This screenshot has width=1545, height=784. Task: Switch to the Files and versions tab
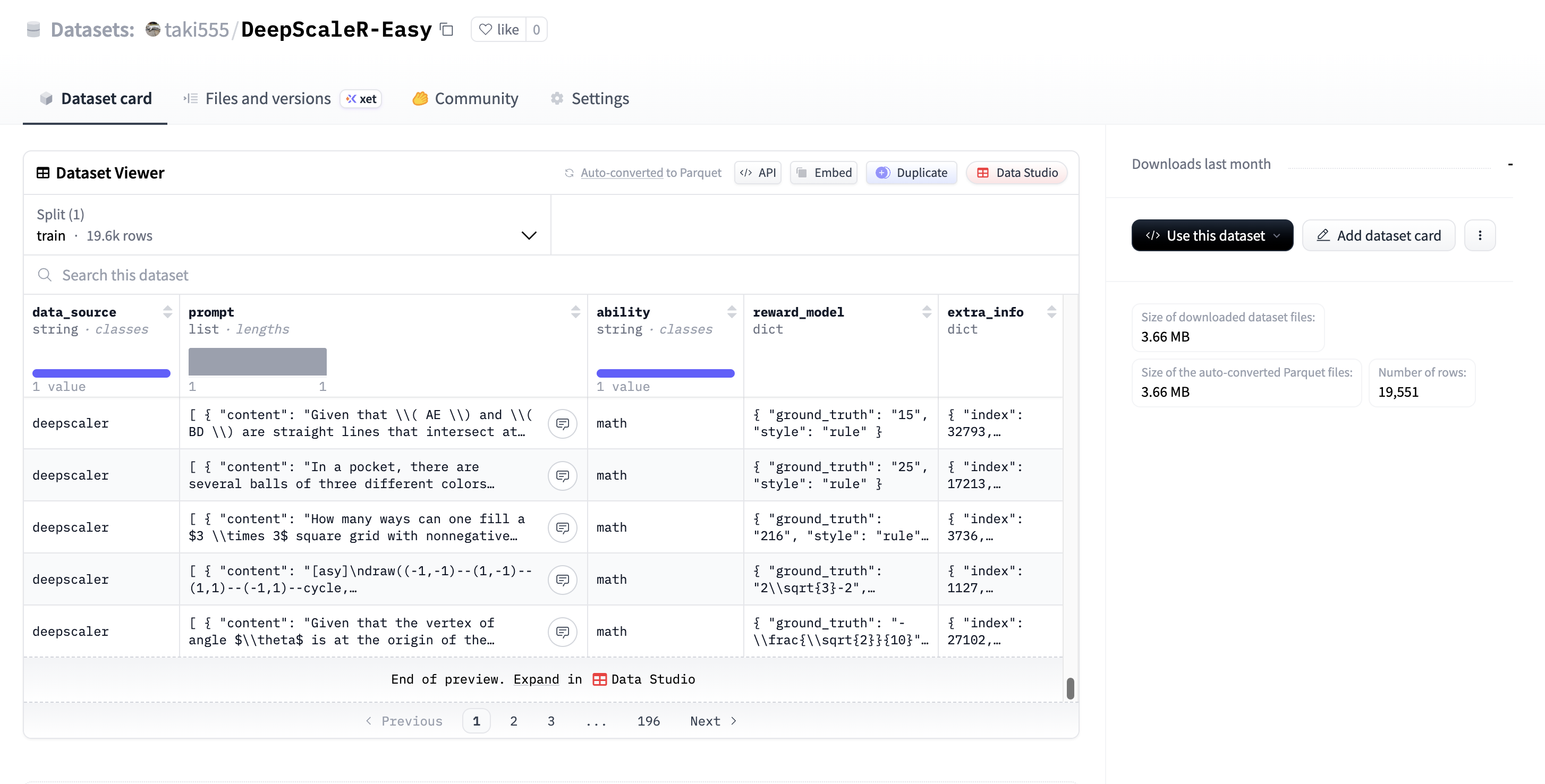click(x=267, y=98)
